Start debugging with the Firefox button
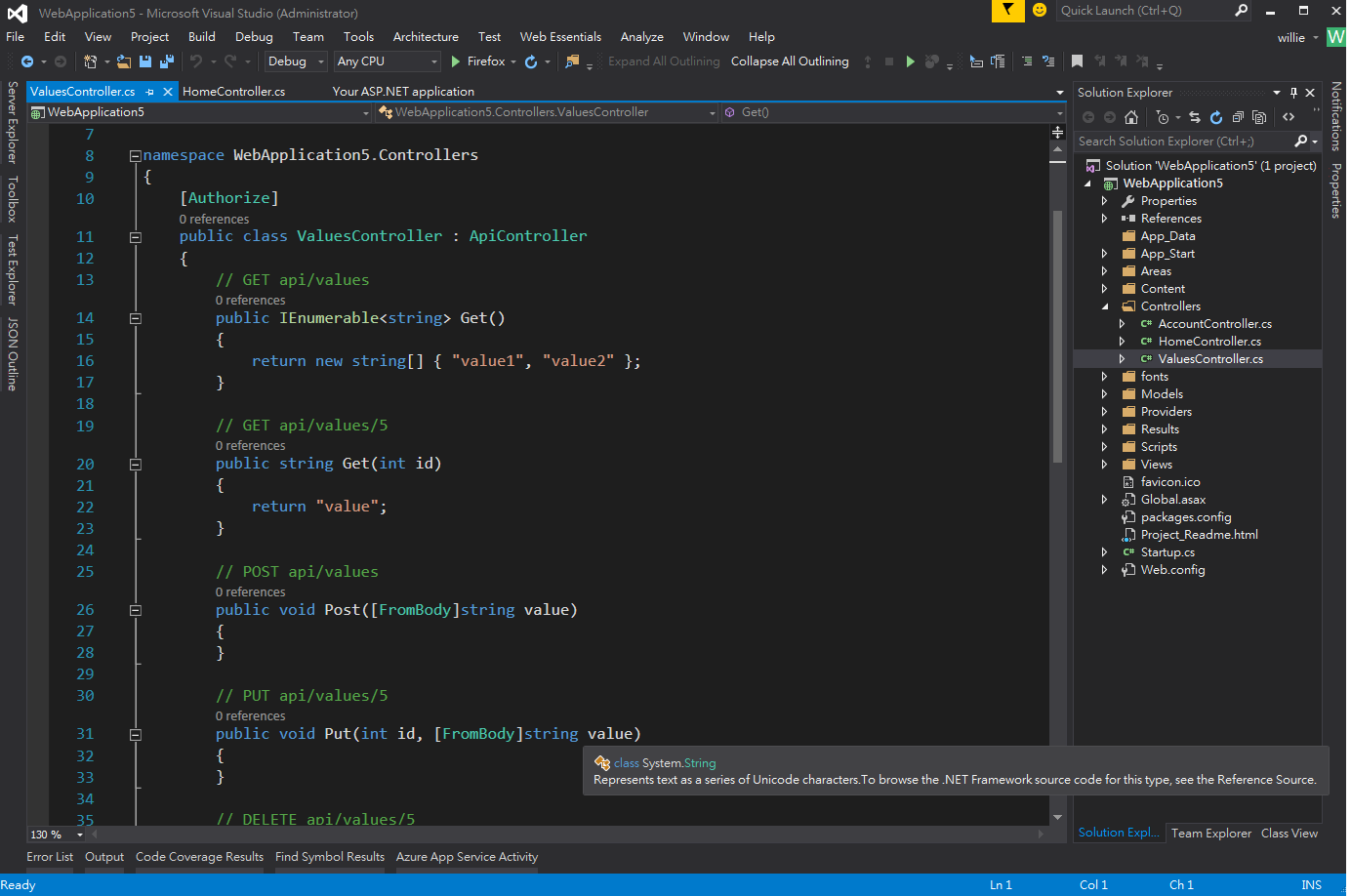Viewport: 1351px width, 896px height. pyautogui.click(x=478, y=61)
